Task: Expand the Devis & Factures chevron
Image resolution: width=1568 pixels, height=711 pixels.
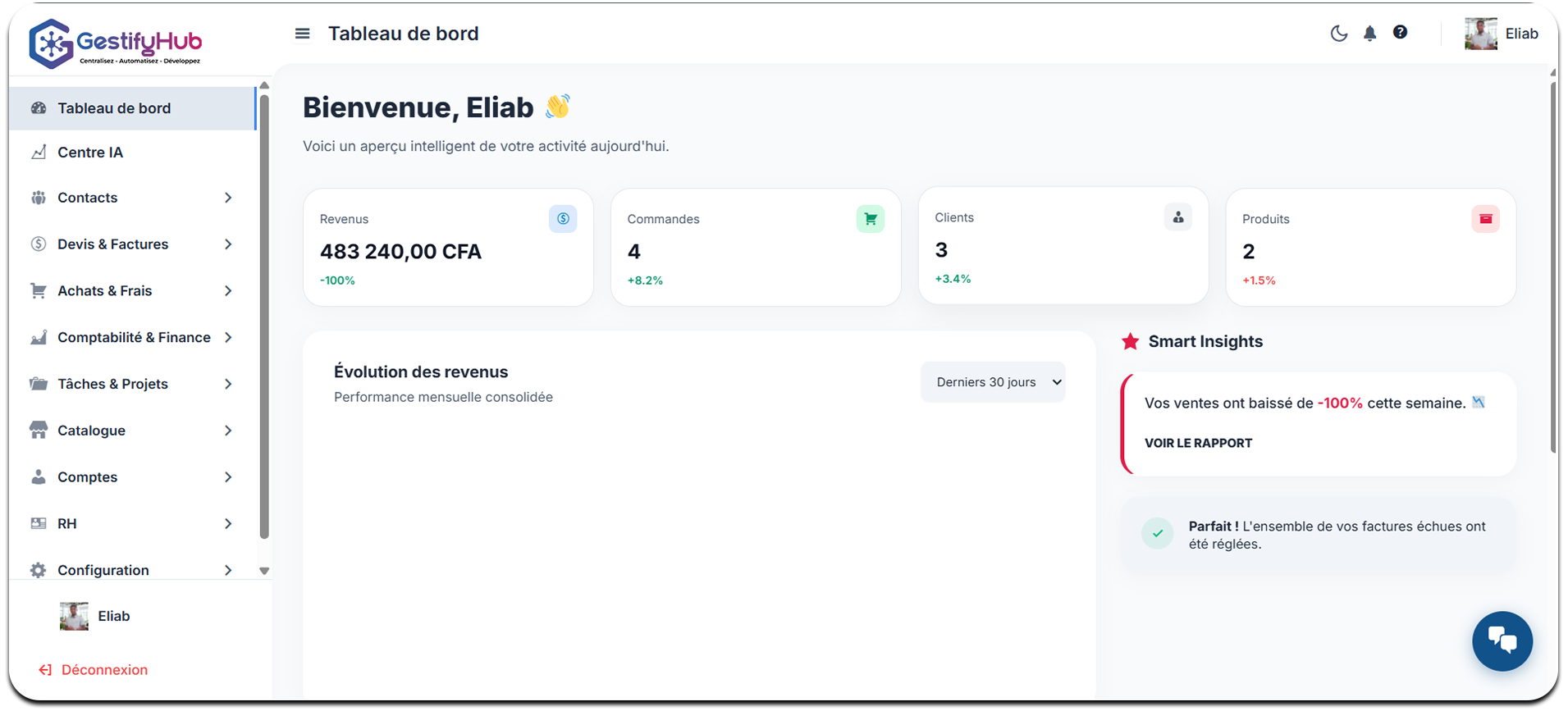Action: point(228,244)
